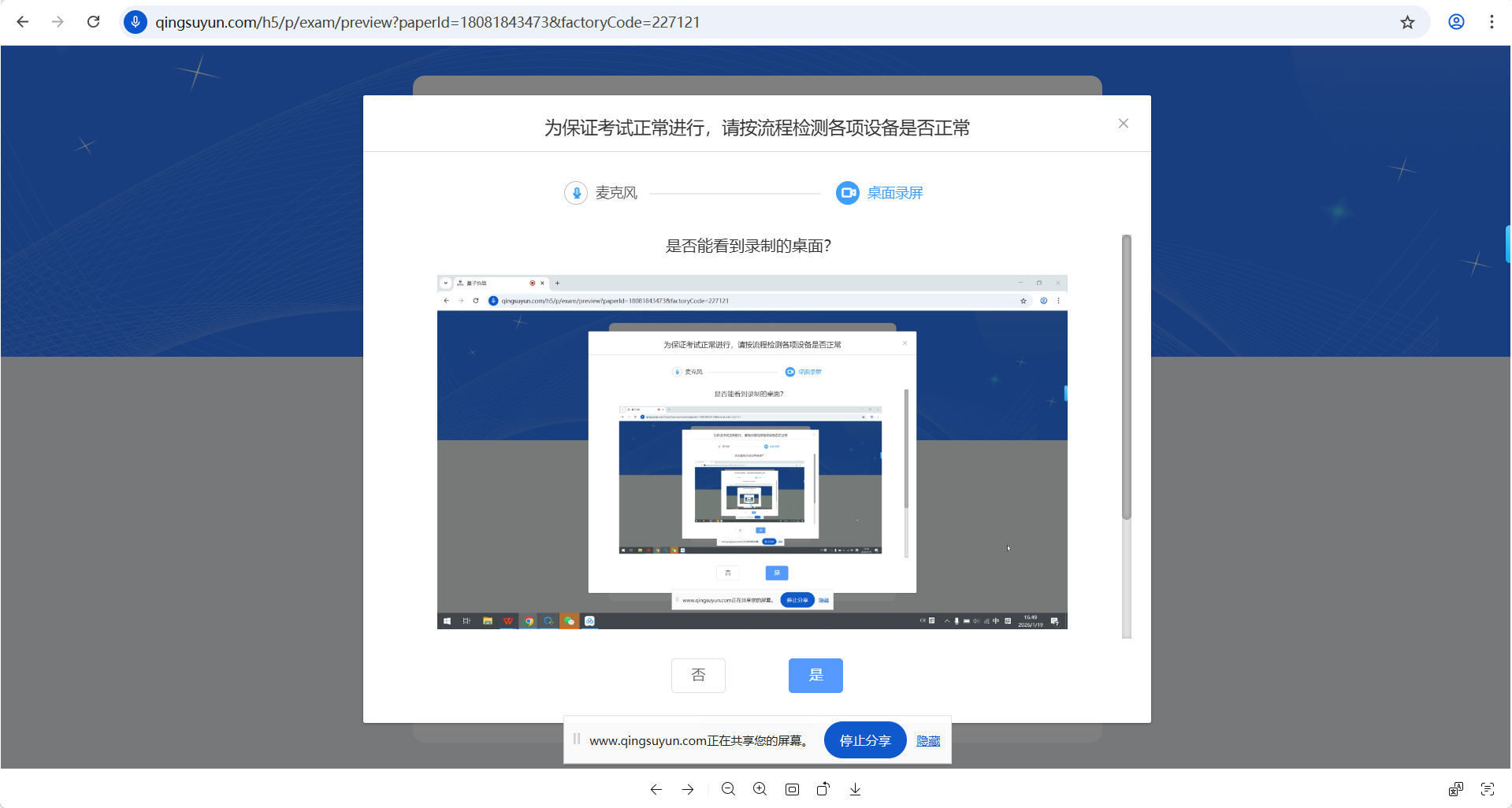Open the translate image icon
1512x808 pixels.
tap(1455, 789)
